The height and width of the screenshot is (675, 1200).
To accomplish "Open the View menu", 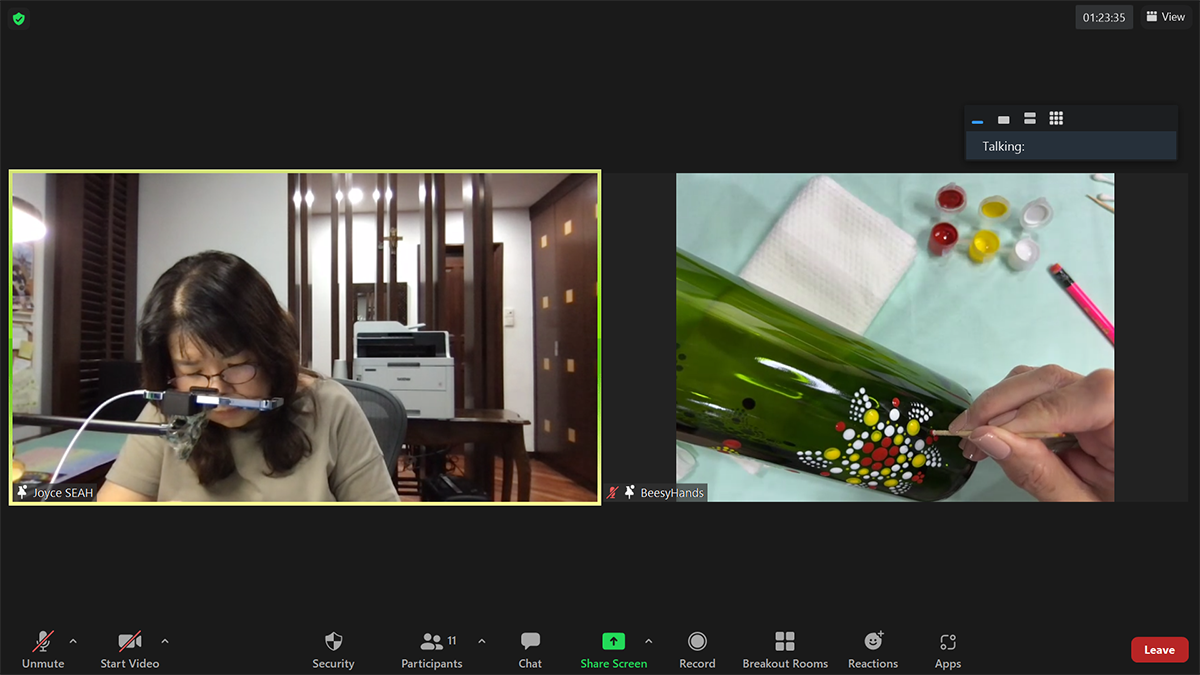I will click(1164, 16).
